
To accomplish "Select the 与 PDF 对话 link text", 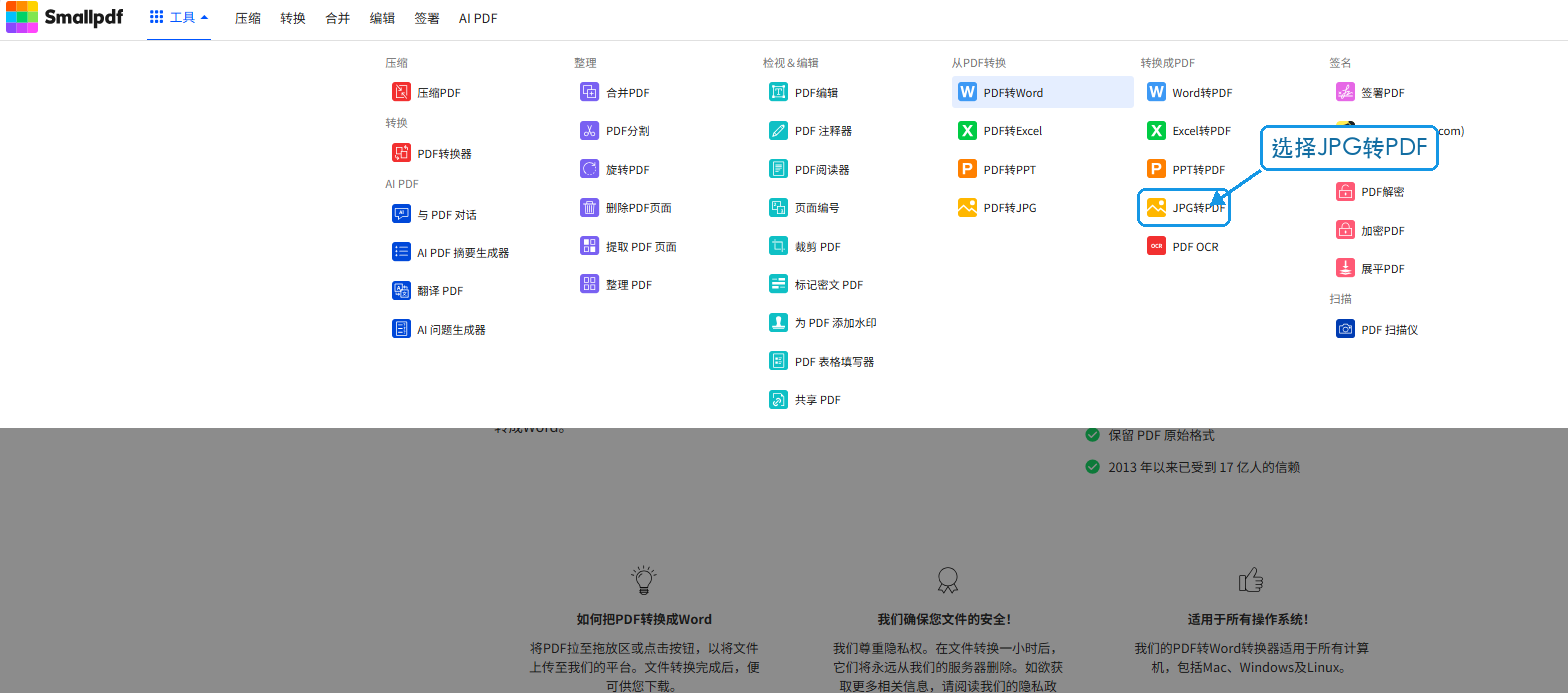I will [447, 215].
